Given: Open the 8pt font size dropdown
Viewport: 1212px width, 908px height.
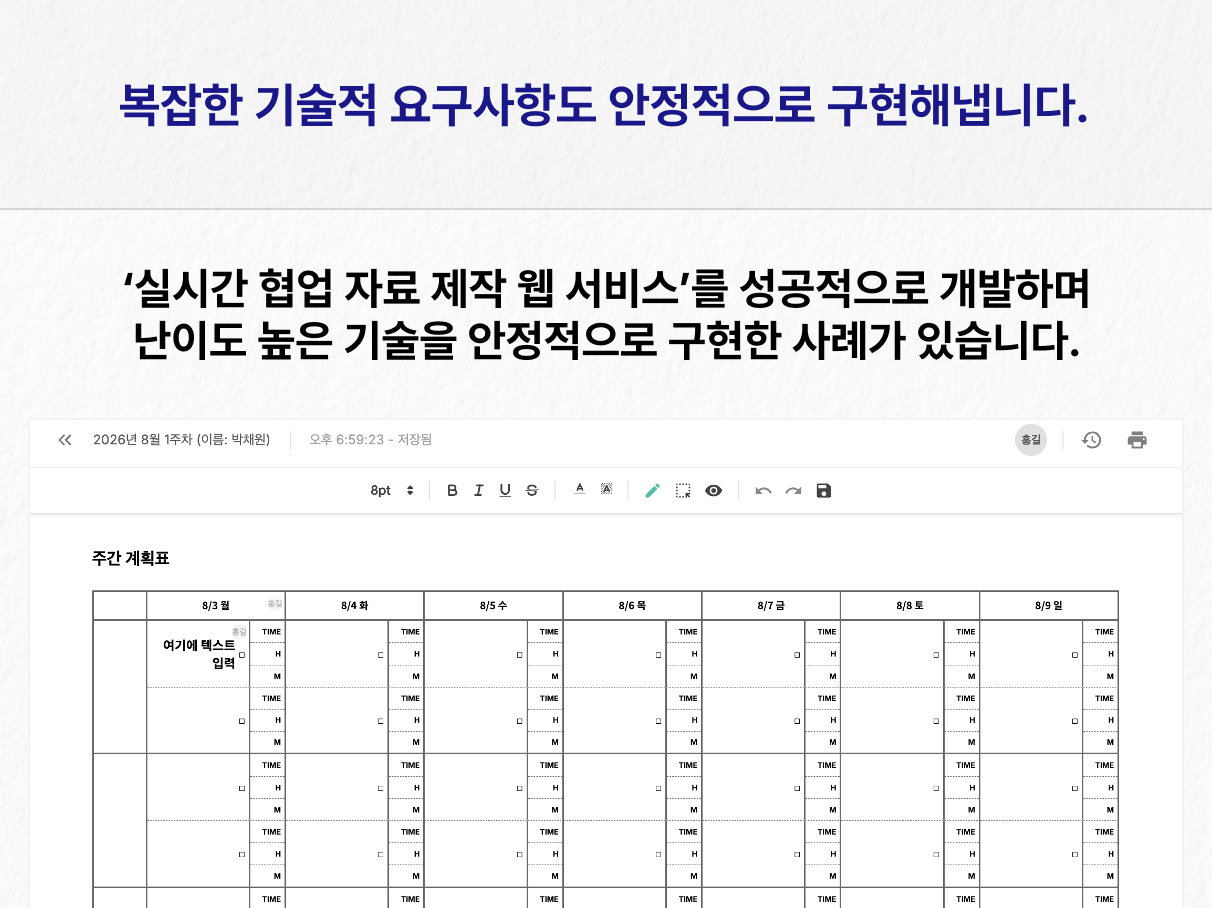Looking at the screenshot, I should [x=392, y=490].
